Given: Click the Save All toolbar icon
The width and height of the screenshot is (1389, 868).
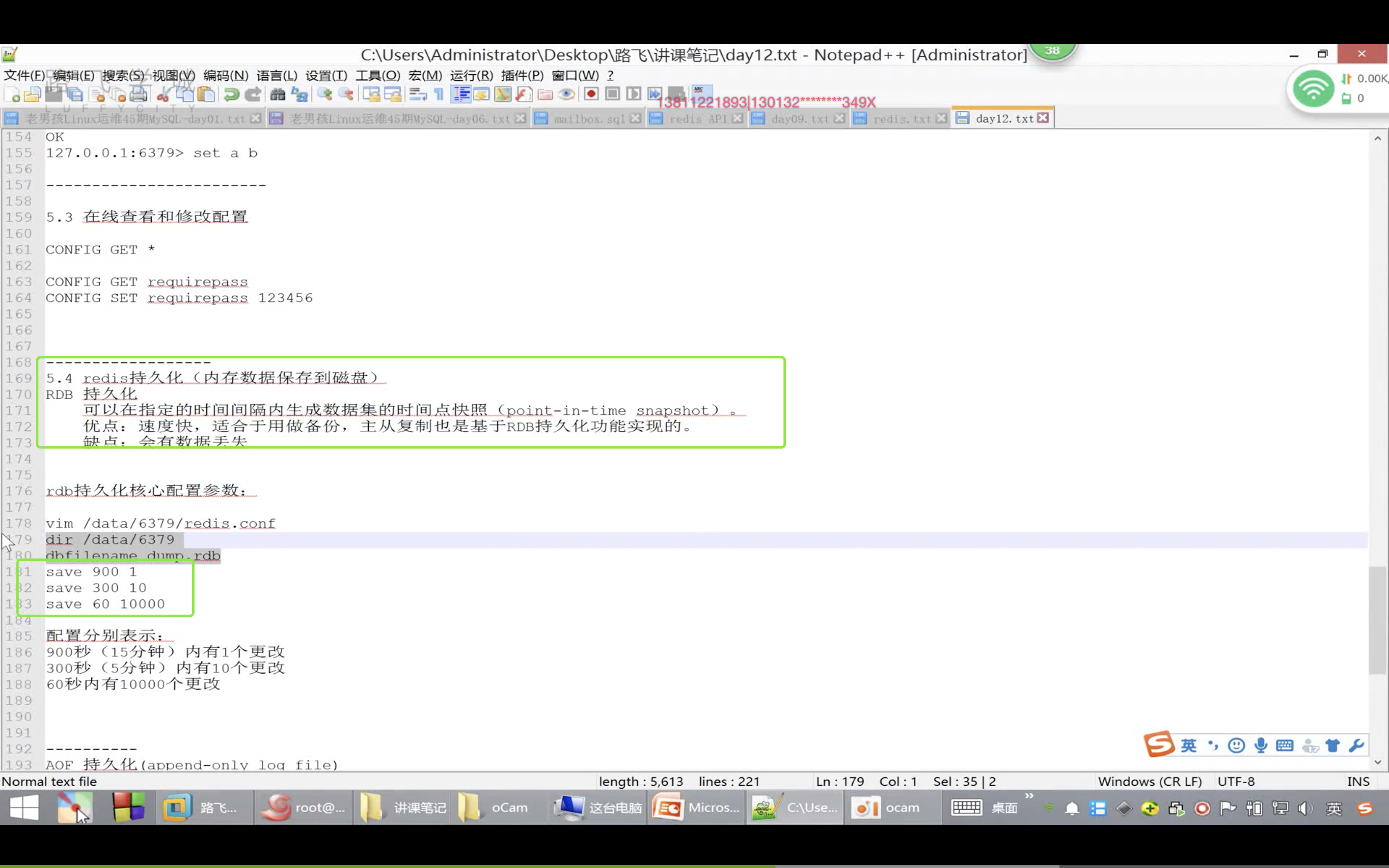Looking at the screenshot, I should pos(74,94).
